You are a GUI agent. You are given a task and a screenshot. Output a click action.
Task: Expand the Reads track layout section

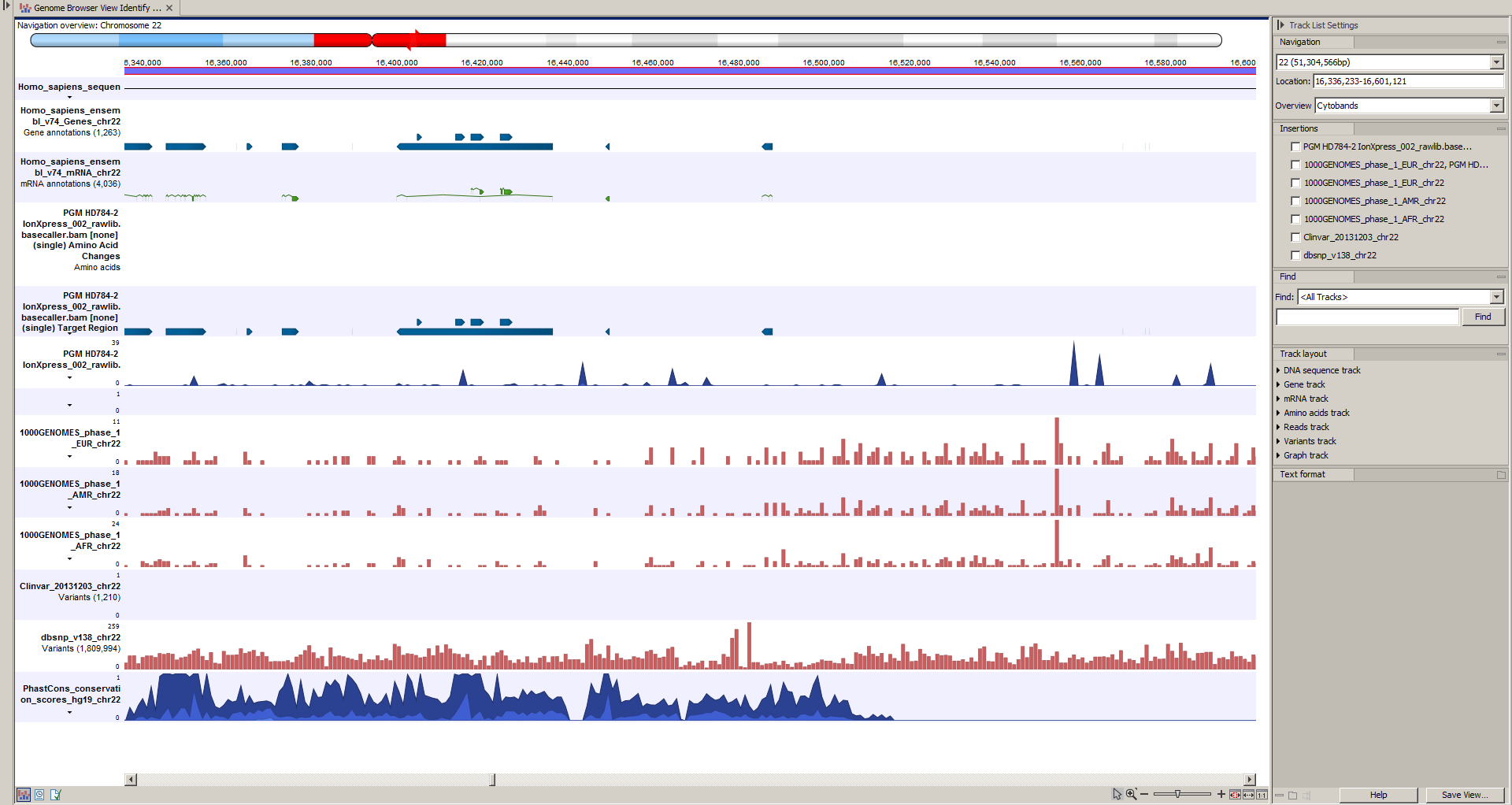(1305, 426)
